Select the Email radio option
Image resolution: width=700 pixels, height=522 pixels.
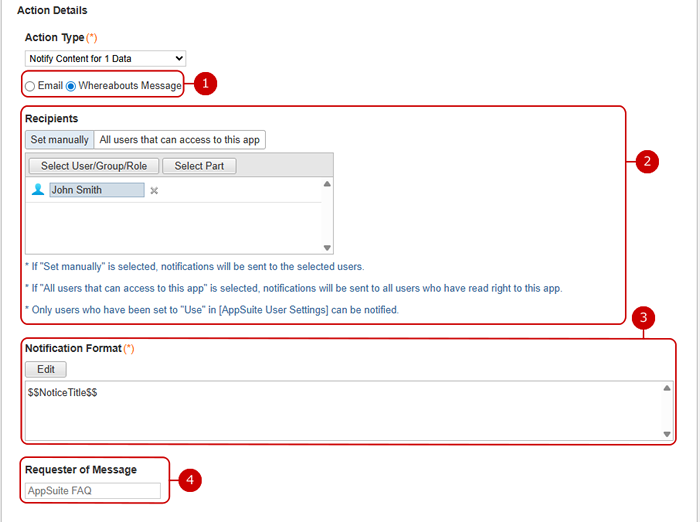click(x=30, y=86)
